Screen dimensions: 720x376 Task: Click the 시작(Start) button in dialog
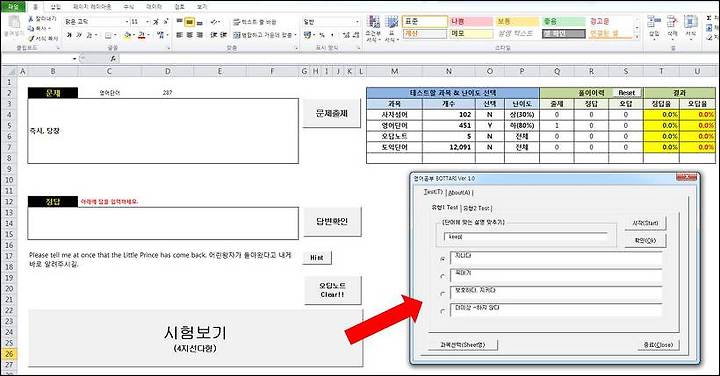click(x=645, y=223)
